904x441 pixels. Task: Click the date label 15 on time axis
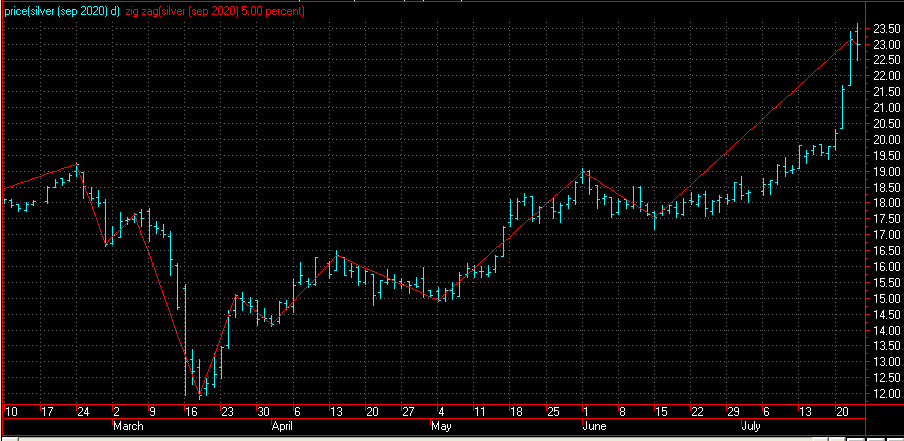pos(661,412)
